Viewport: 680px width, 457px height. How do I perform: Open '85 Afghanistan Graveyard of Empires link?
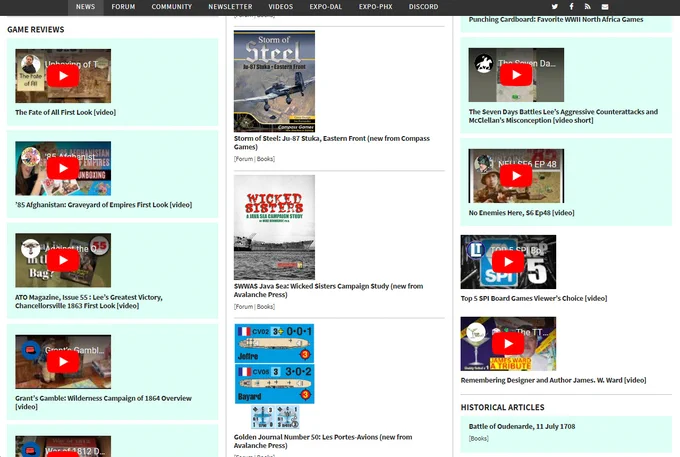104,205
